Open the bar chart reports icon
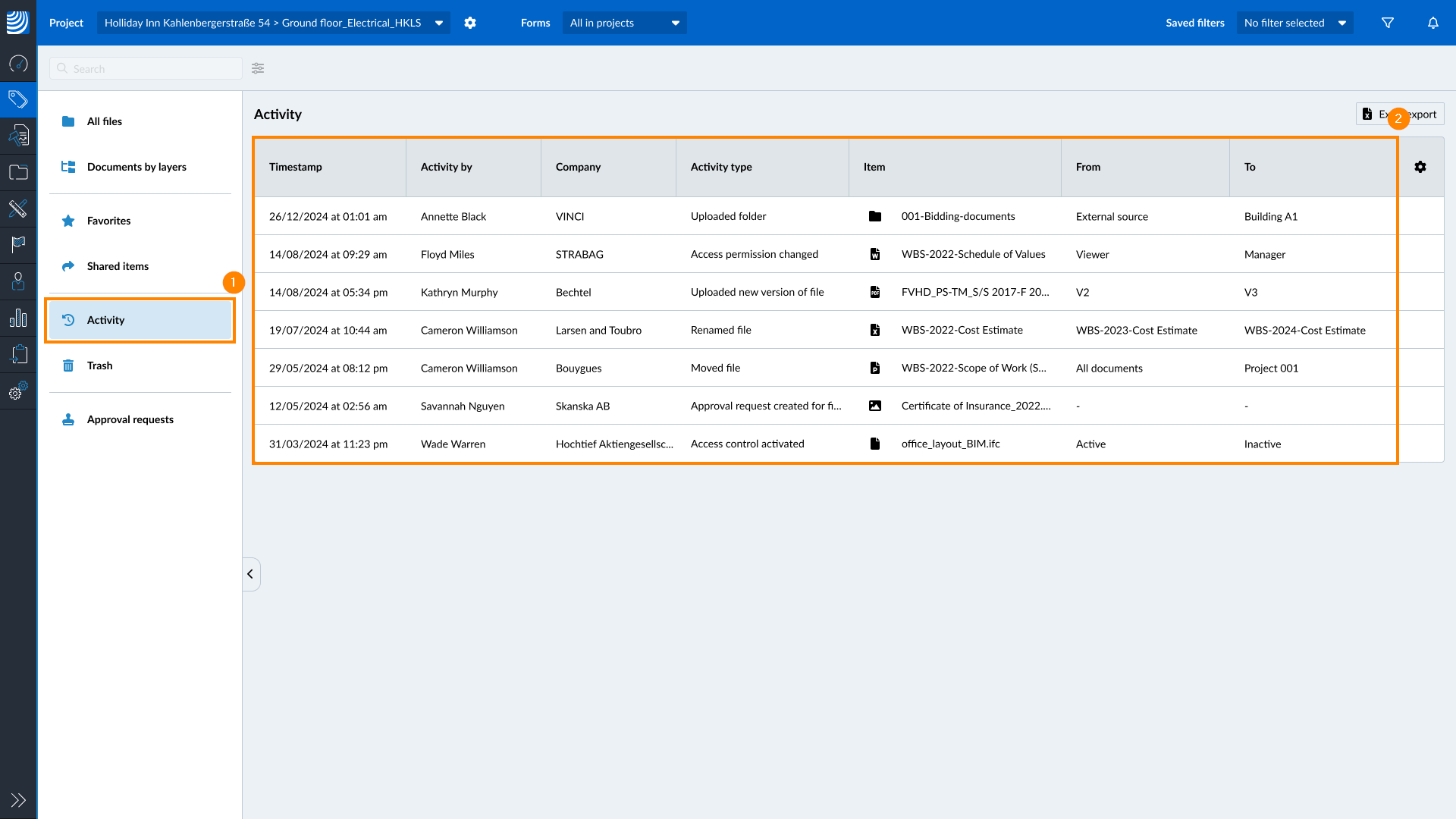Viewport: 1456px width, 819px height. pyautogui.click(x=18, y=318)
